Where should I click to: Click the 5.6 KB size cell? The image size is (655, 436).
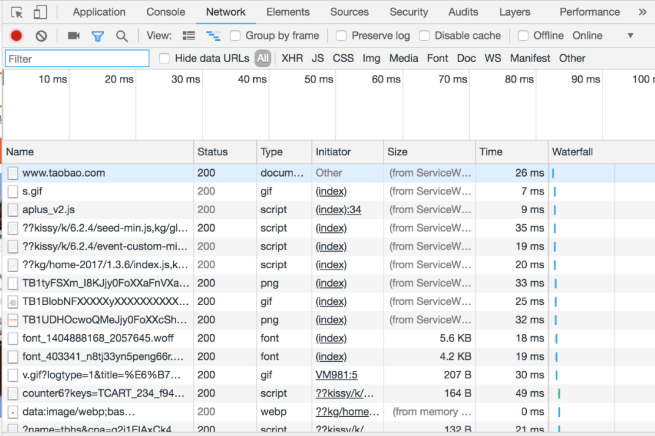coord(429,338)
